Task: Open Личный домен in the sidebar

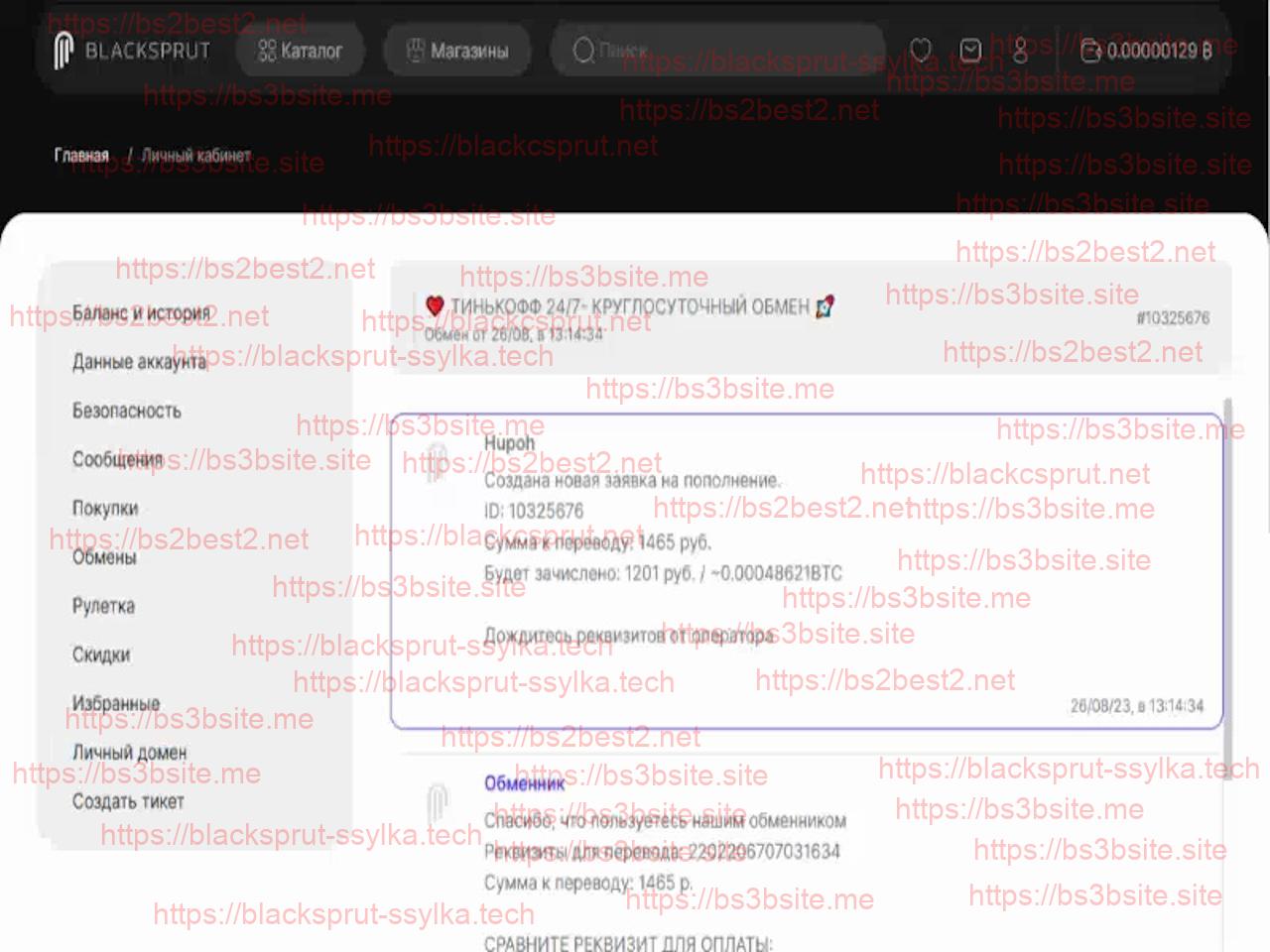Action: (129, 753)
